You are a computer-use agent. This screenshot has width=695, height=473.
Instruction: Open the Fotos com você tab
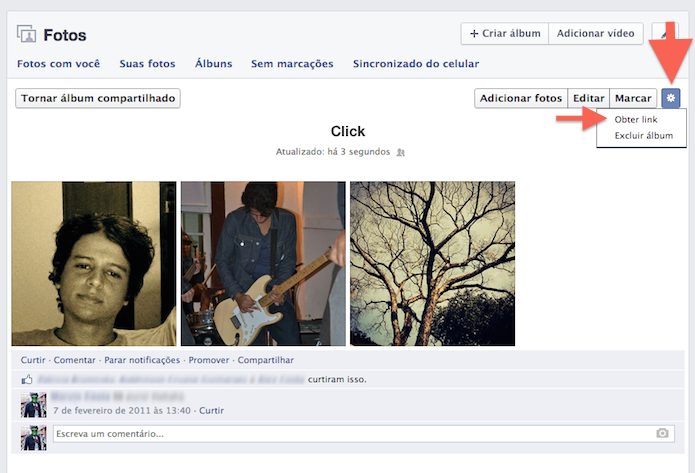(x=59, y=64)
